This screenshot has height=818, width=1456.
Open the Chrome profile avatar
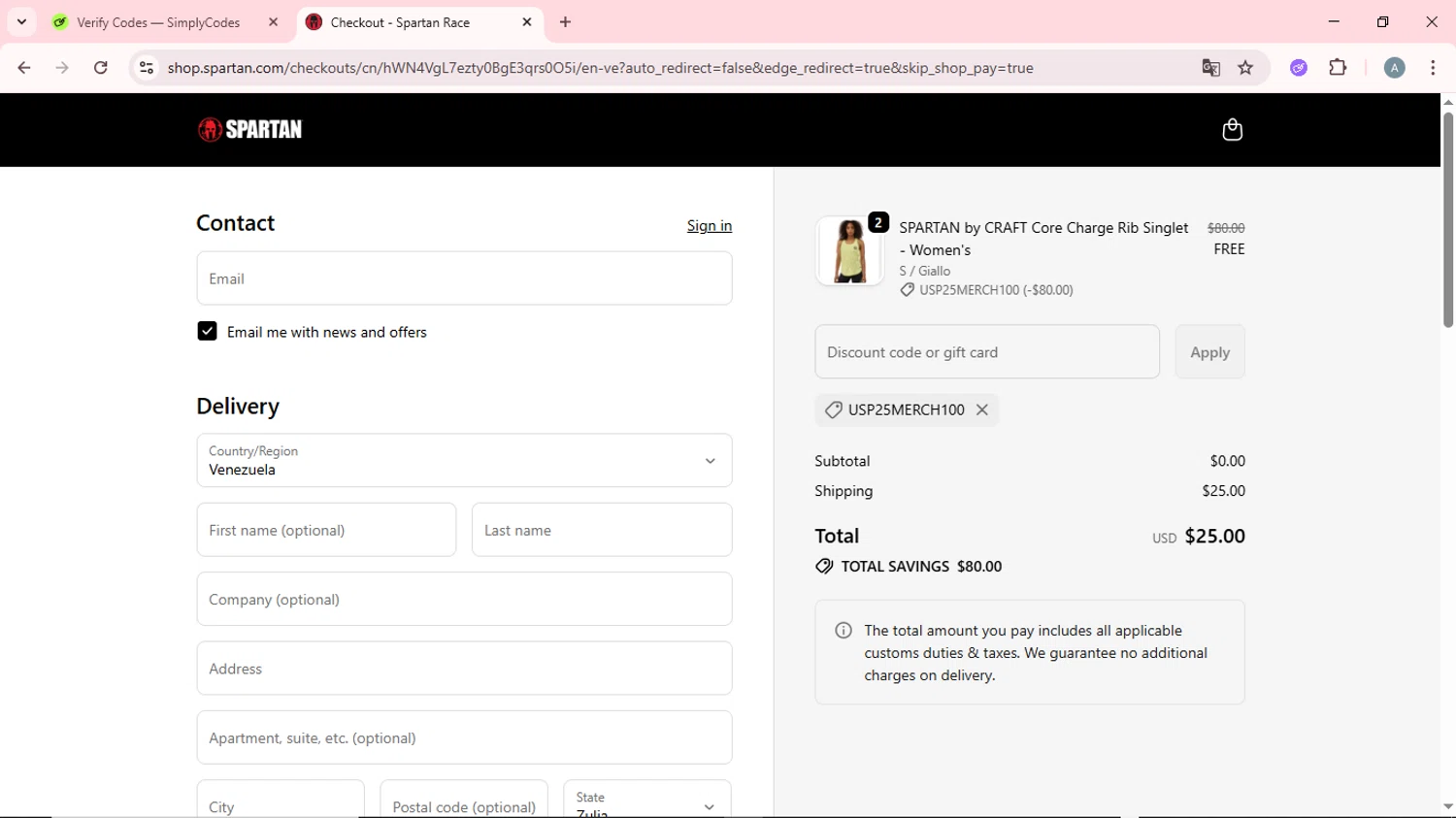[x=1394, y=68]
